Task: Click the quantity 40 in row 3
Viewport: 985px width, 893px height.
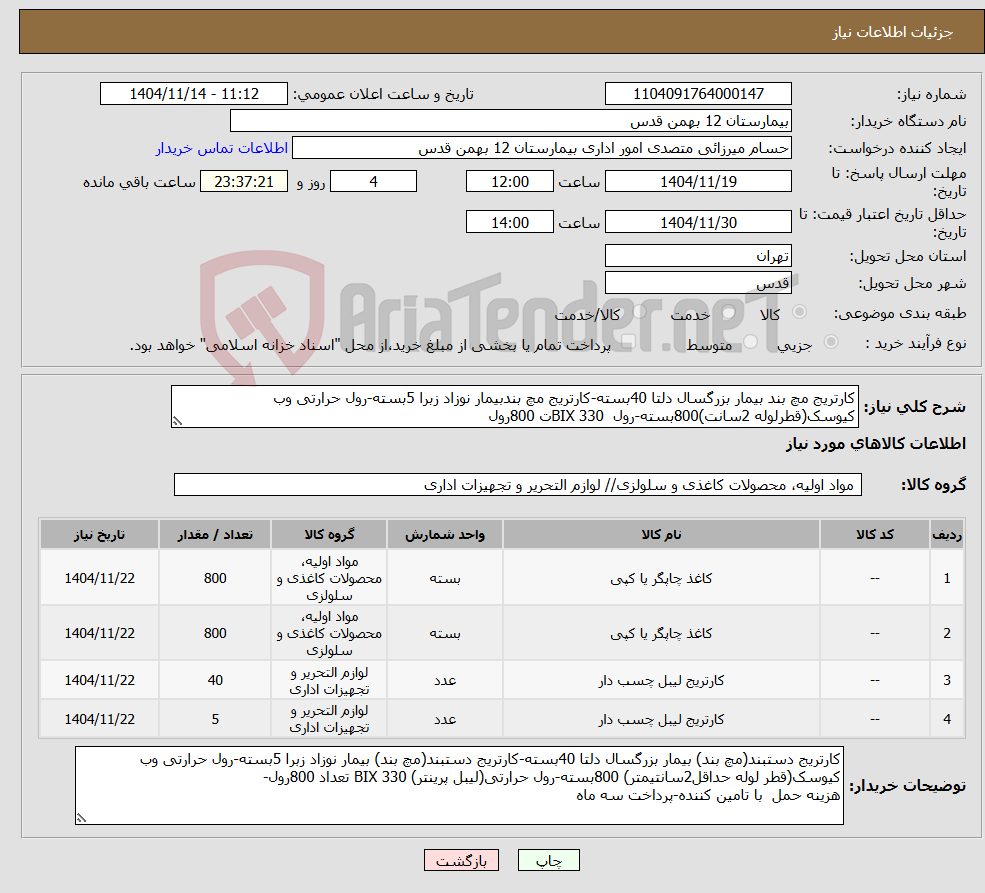Action: (x=215, y=680)
